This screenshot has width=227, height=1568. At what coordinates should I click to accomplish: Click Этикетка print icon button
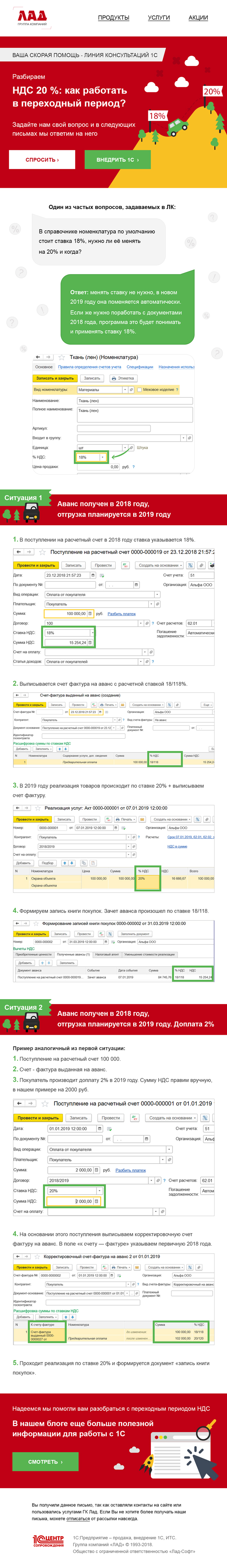(x=124, y=378)
